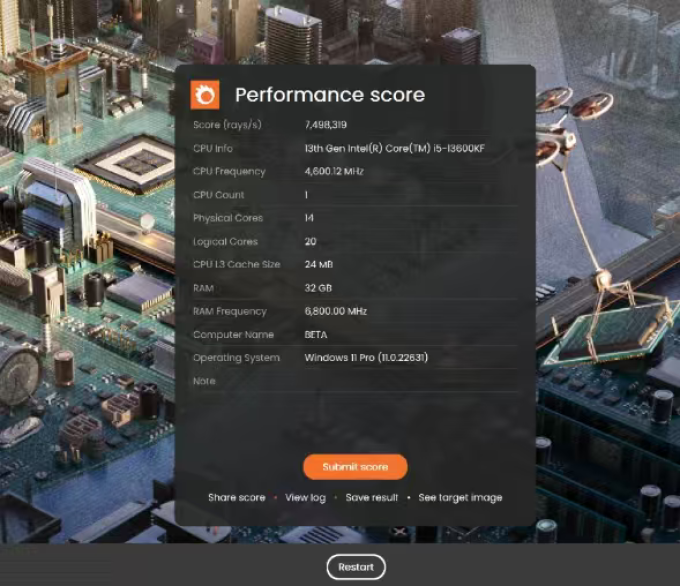Click the Performance score heading
This screenshot has width=680, height=586.
(330, 95)
